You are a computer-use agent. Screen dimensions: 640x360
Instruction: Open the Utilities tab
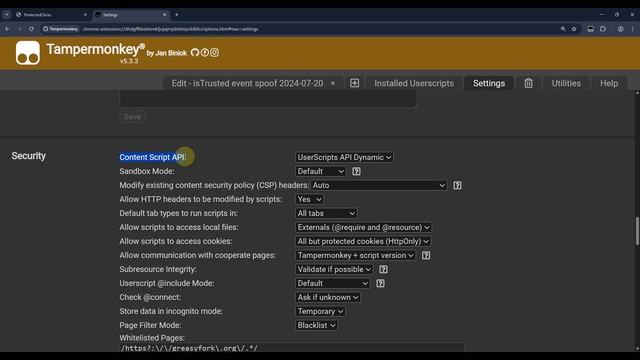pos(566,83)
